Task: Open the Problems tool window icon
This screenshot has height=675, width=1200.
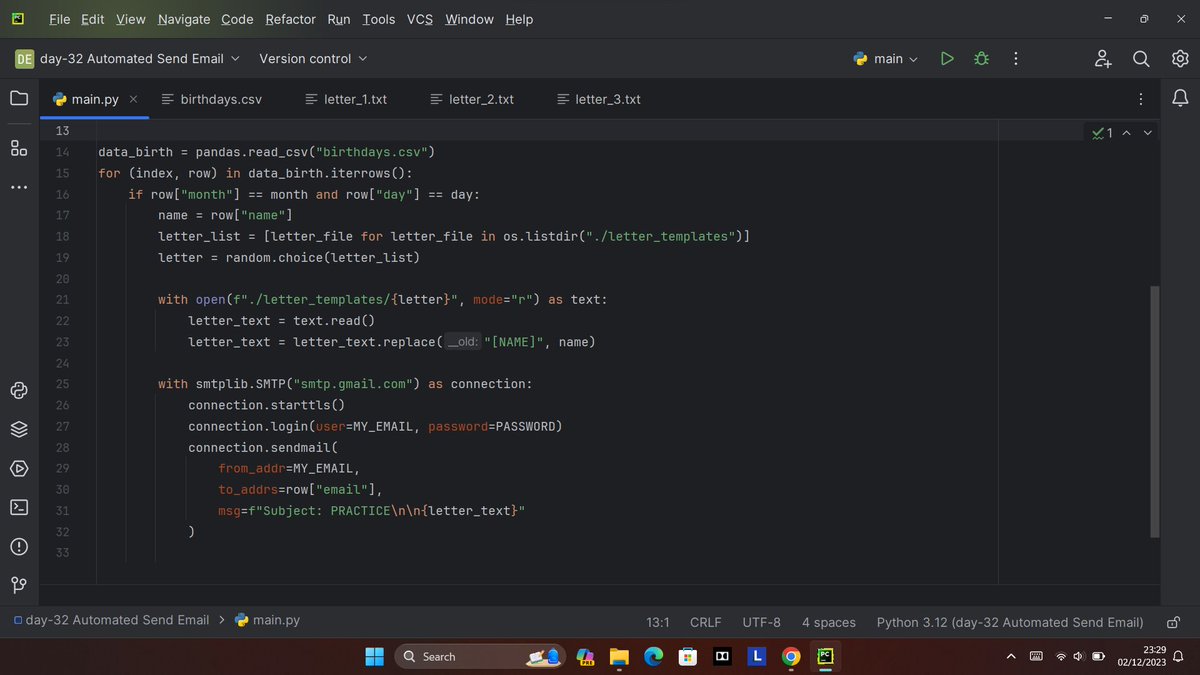Action: pos(19,546)
